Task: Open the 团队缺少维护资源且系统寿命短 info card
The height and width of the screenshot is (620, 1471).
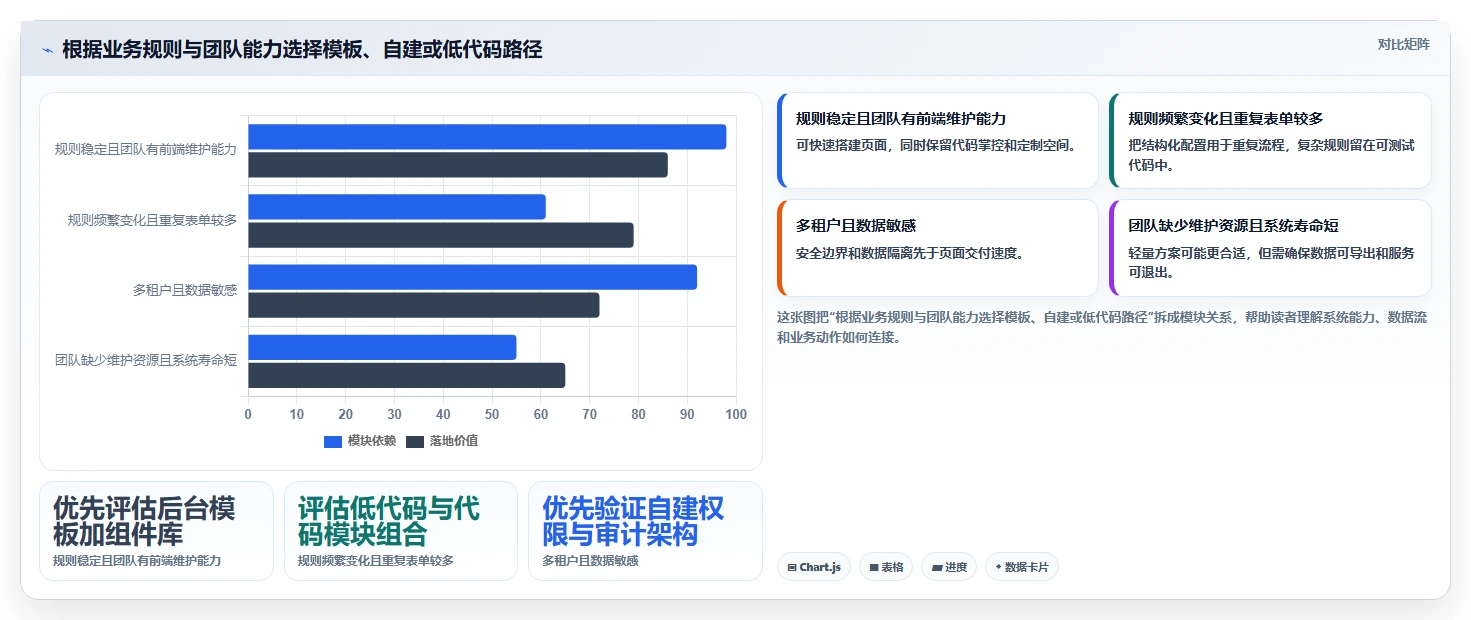Action: pyautogui.click(x=1270, y=248)
